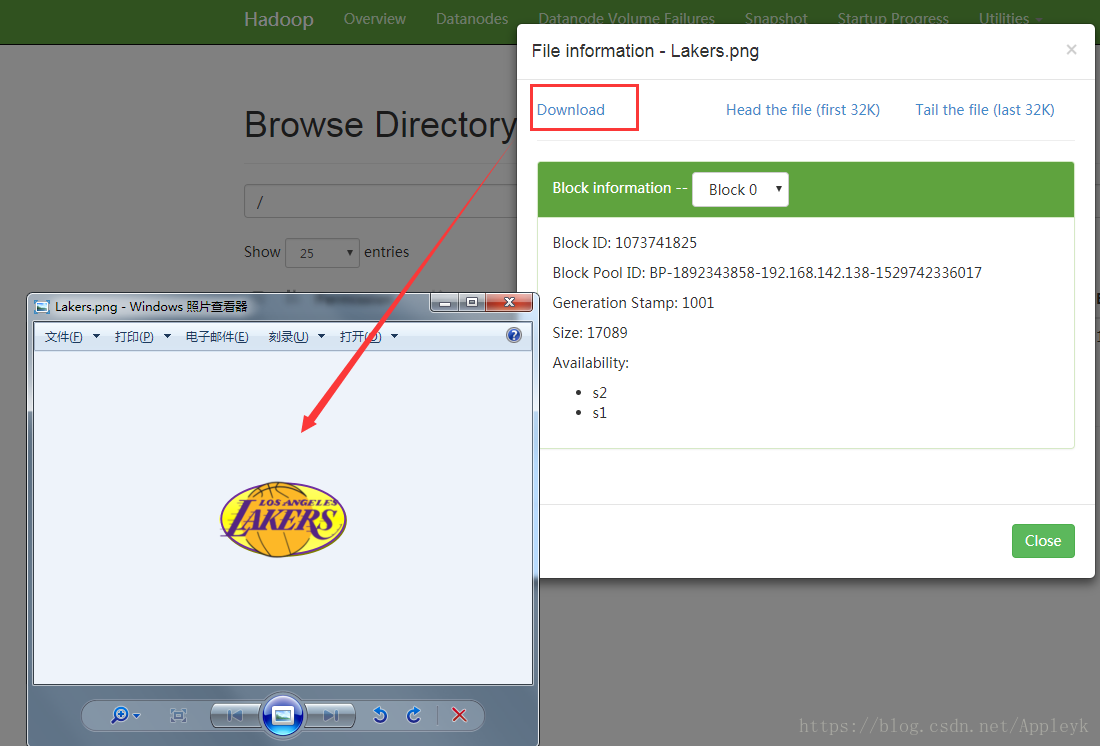Click the green Close button

1042,541
